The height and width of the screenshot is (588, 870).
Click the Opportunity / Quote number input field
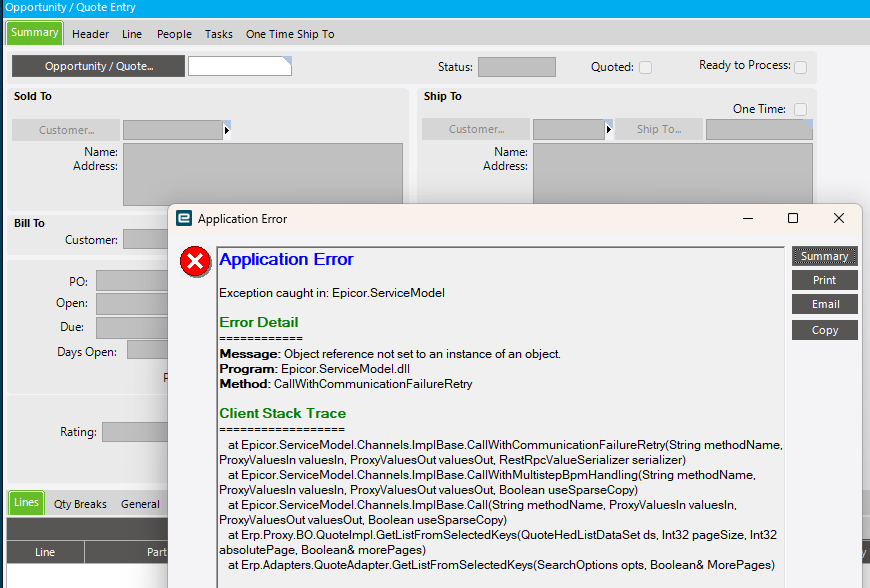240,66
